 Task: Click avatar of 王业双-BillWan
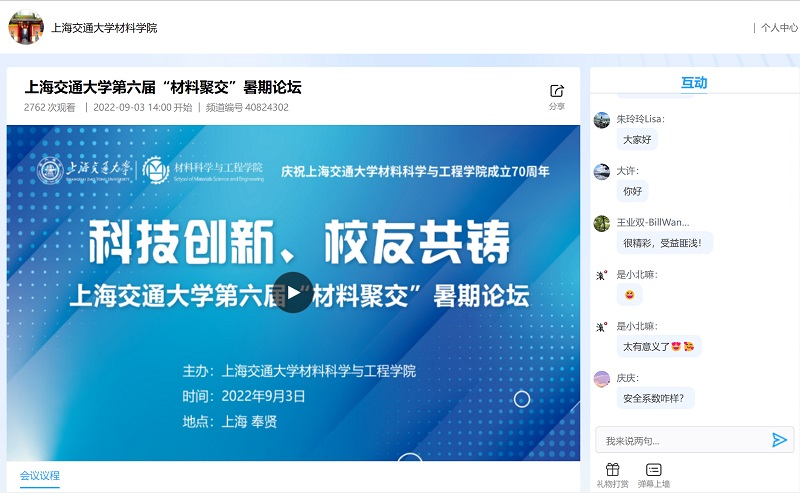pos(602,223)
